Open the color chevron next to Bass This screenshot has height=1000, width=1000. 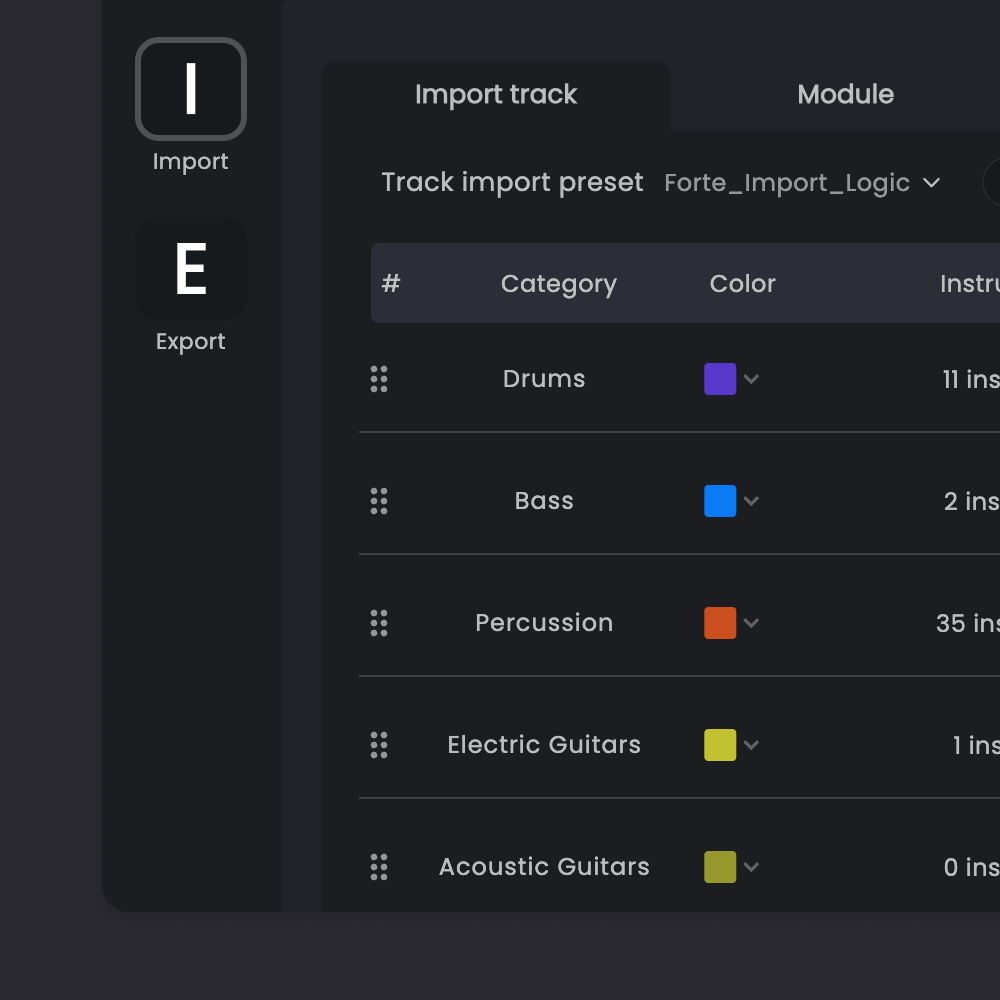click(753, 501)
